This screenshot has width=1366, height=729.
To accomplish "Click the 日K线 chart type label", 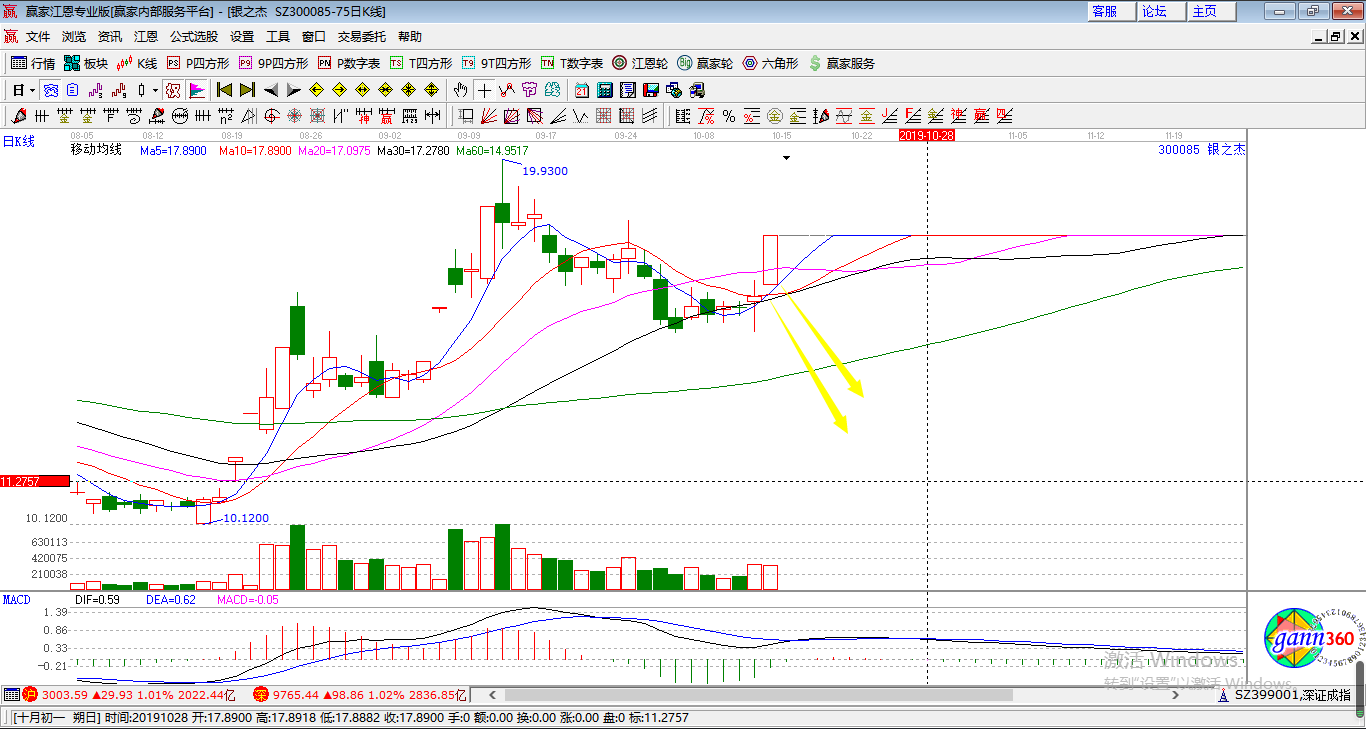I will click(x=18, y=142).
